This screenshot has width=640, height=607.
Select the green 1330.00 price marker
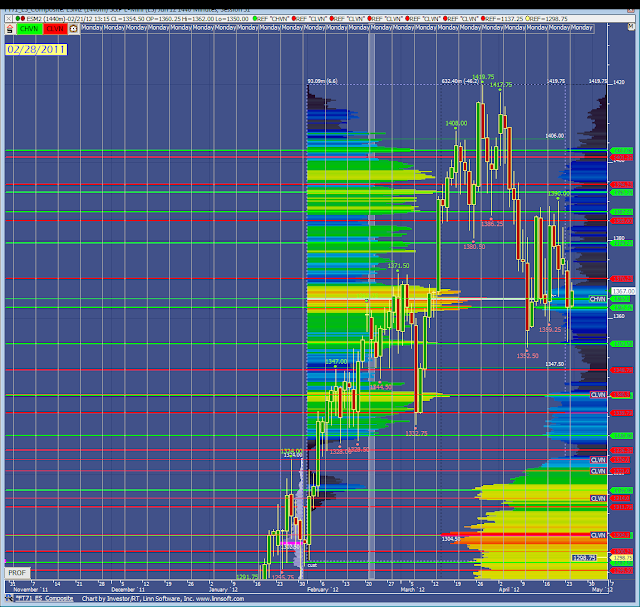coord(621,436)
